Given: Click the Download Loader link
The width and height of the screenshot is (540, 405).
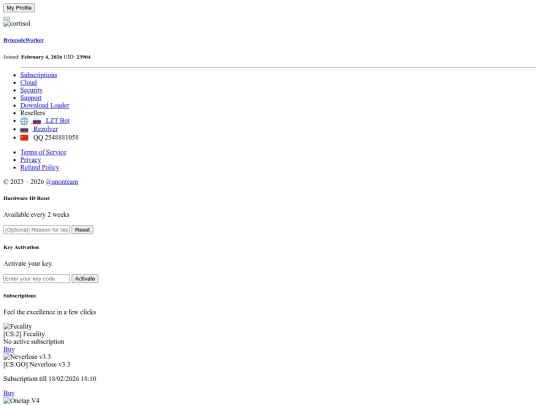Looking at the screenshot, I should (45, 105).
